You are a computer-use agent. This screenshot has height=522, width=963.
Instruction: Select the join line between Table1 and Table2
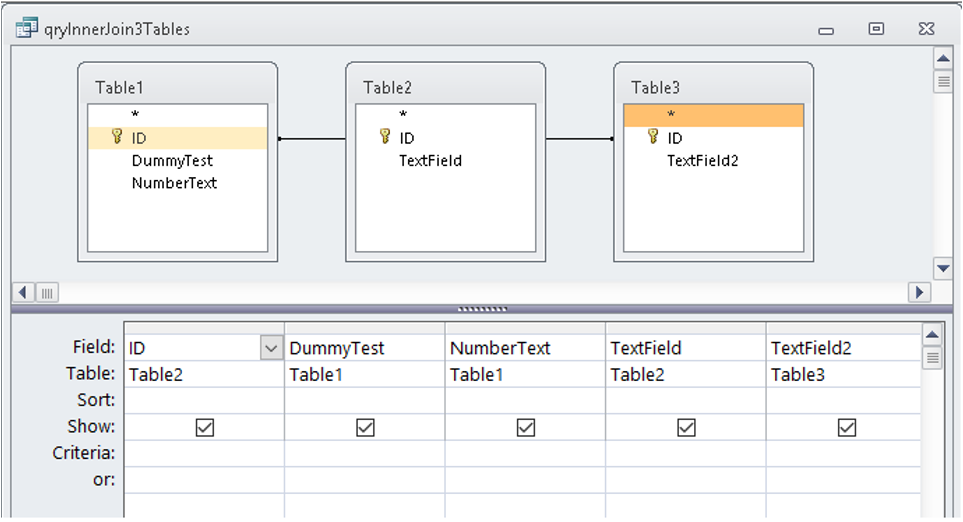(x=312, y=139)
